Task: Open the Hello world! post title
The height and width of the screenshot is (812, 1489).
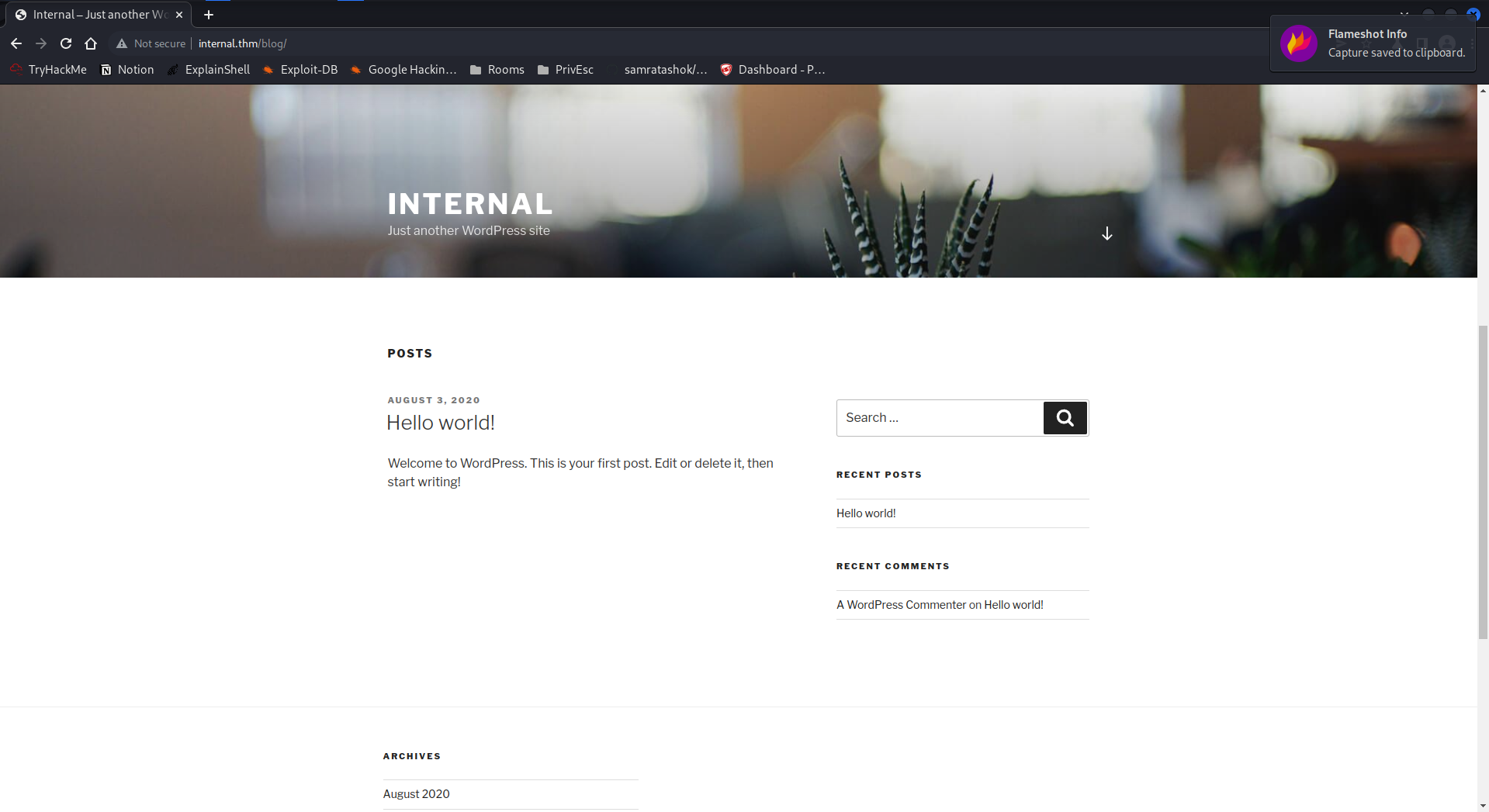Action: (x=440, y=423)
